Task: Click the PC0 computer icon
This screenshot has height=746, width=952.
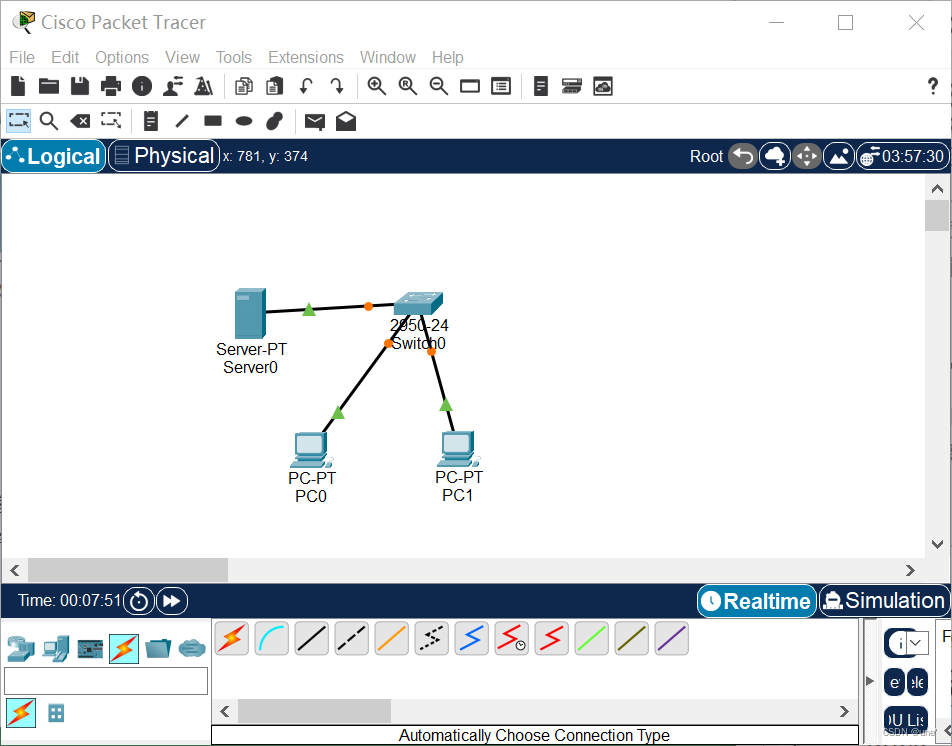Action: pos(311,450)
